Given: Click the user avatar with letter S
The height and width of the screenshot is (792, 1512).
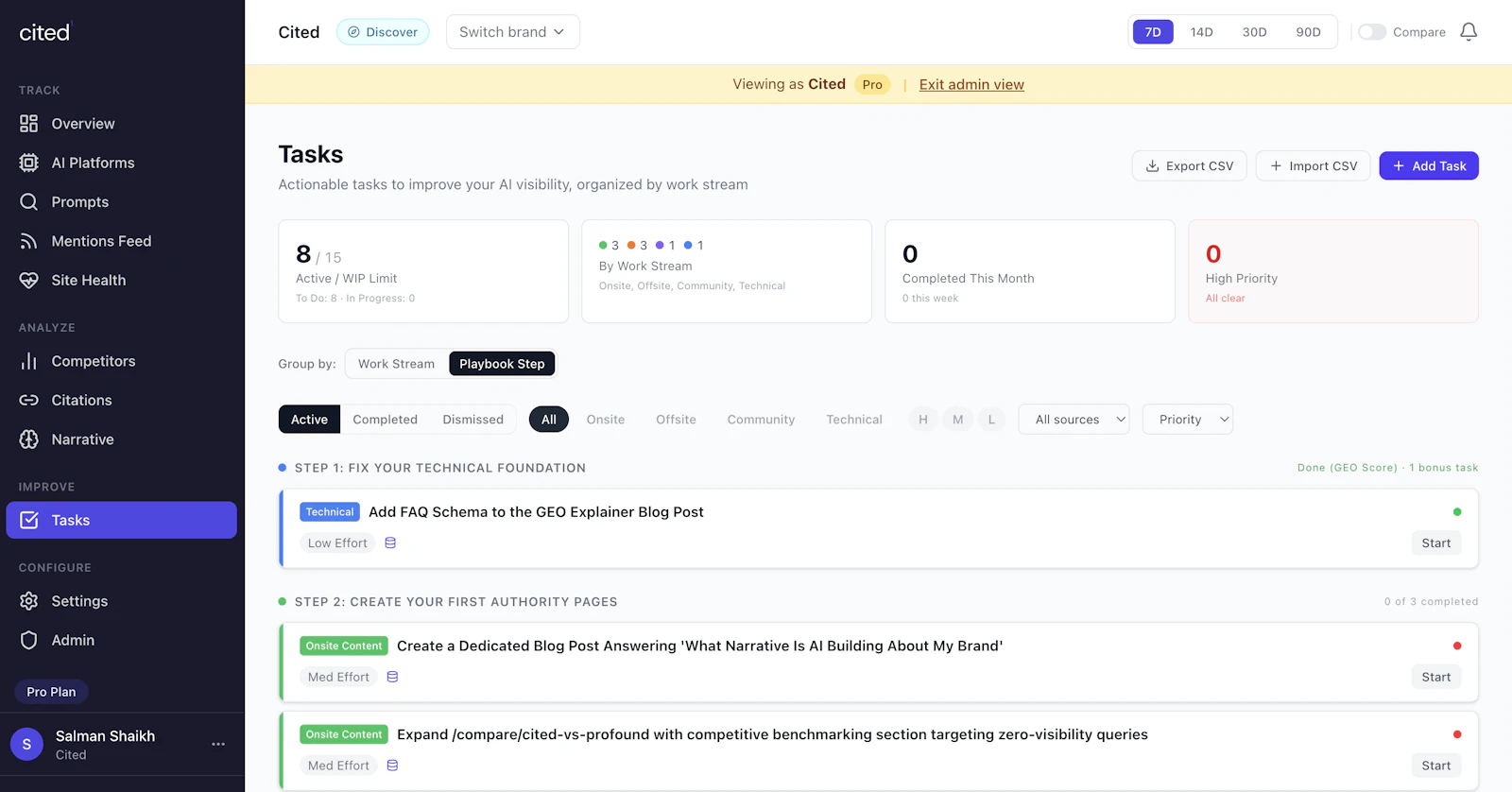Looking at the screenshot, I should [26, 745].
